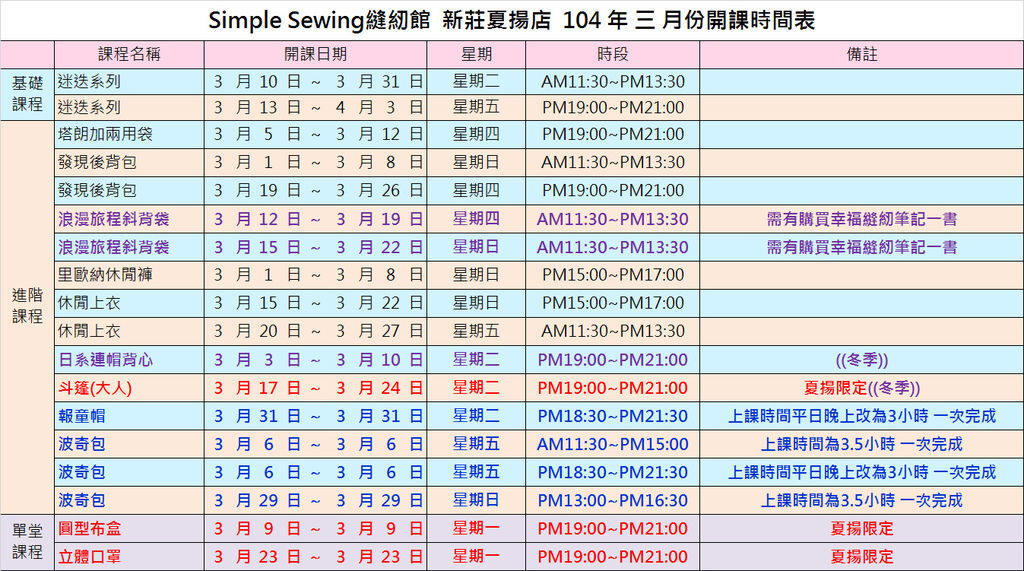Click '波奇包' in the 3月29日 row
Viewport: 1024px width, 571px height.
point(81,500)
